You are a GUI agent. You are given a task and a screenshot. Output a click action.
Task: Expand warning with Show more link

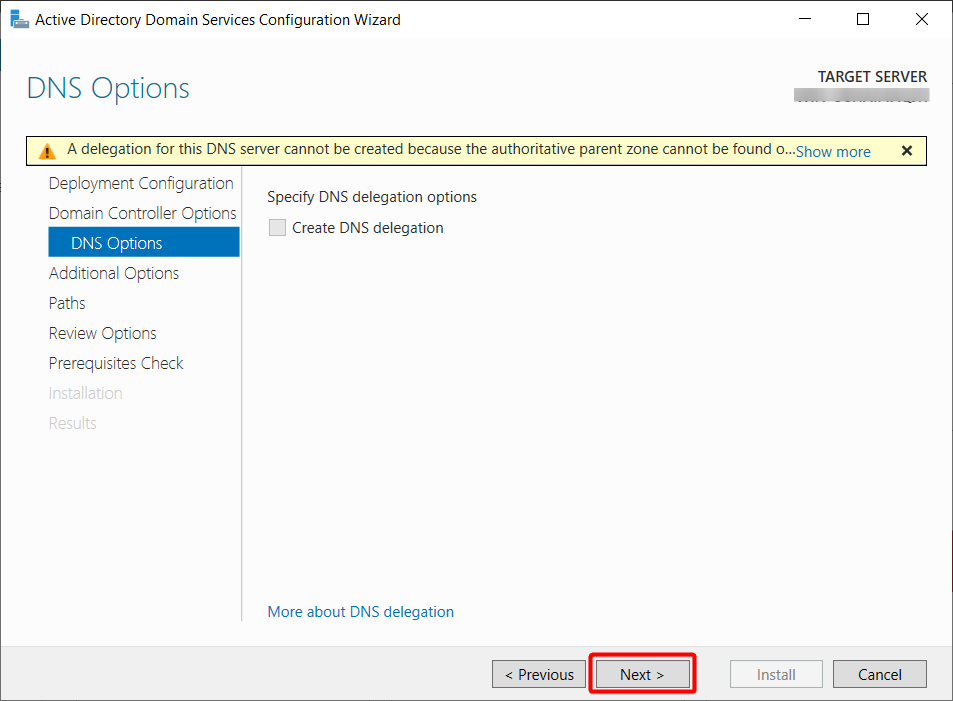click(833, 151)
